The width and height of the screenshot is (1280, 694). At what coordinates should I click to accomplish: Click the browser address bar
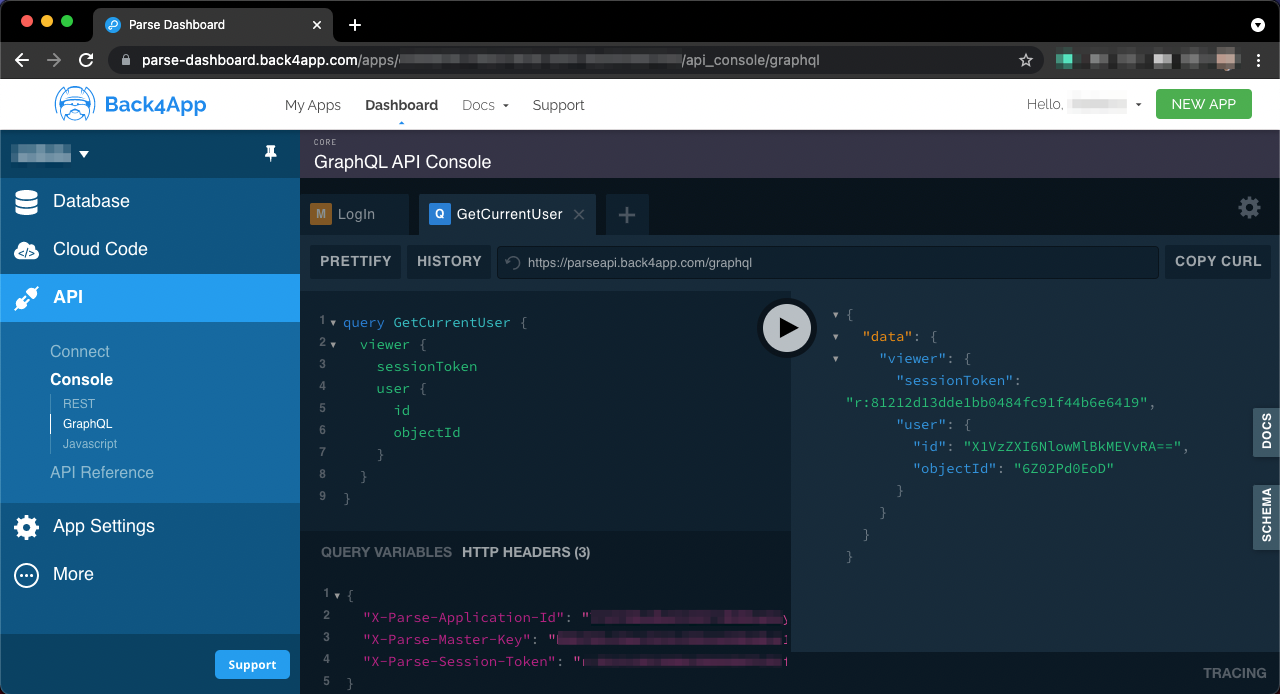pyautogui.click(x=575, y=60)
